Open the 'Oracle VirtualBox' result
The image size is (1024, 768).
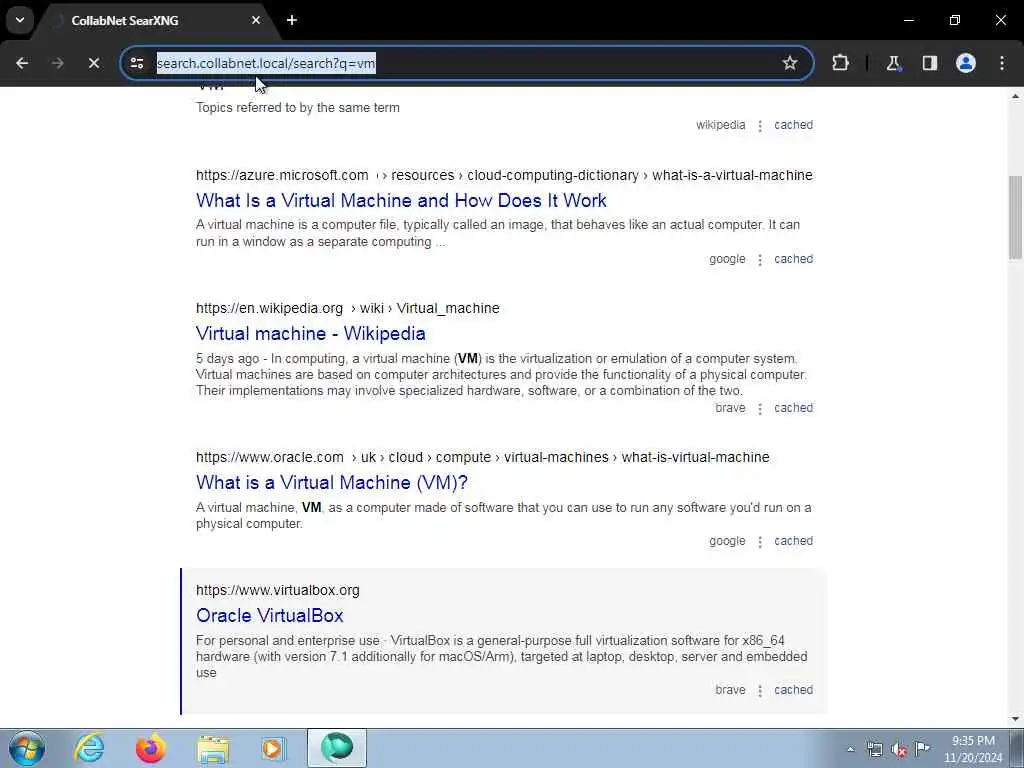click(x=270, y=615)
